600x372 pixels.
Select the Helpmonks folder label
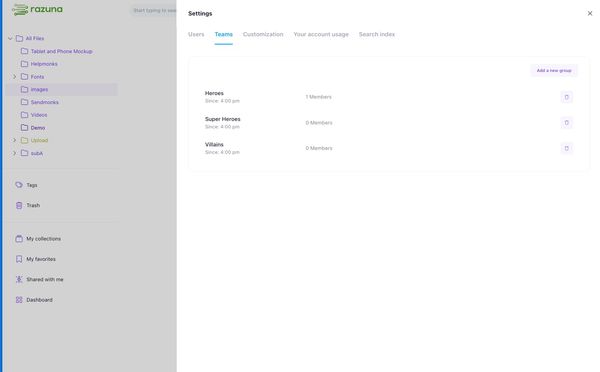click(x=44, y=64)
